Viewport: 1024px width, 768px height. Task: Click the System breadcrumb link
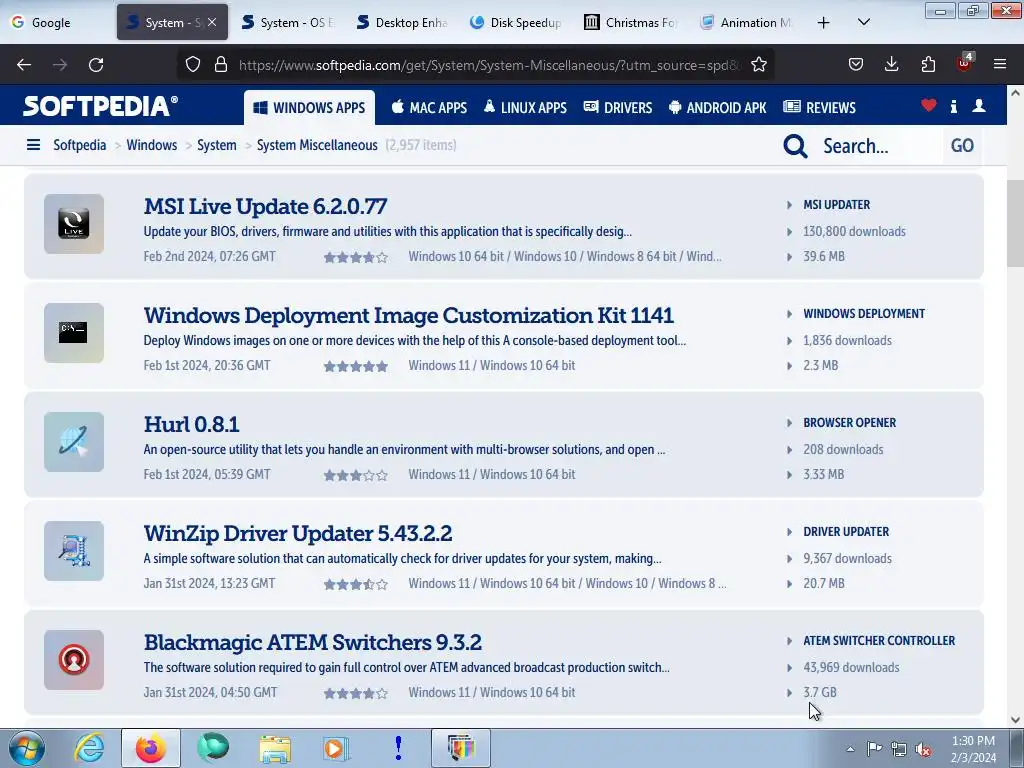tap(217, 145)
